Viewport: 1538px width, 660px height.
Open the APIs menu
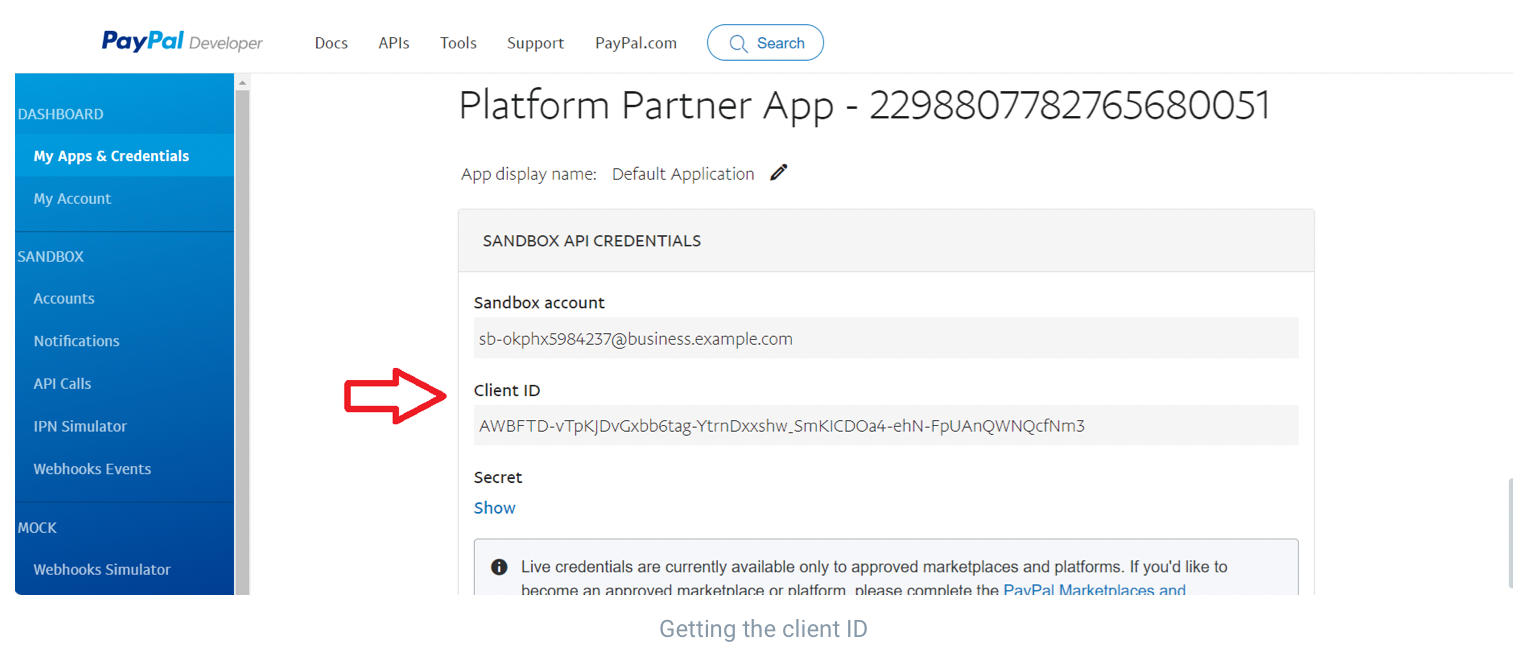(x=394, y=43)
